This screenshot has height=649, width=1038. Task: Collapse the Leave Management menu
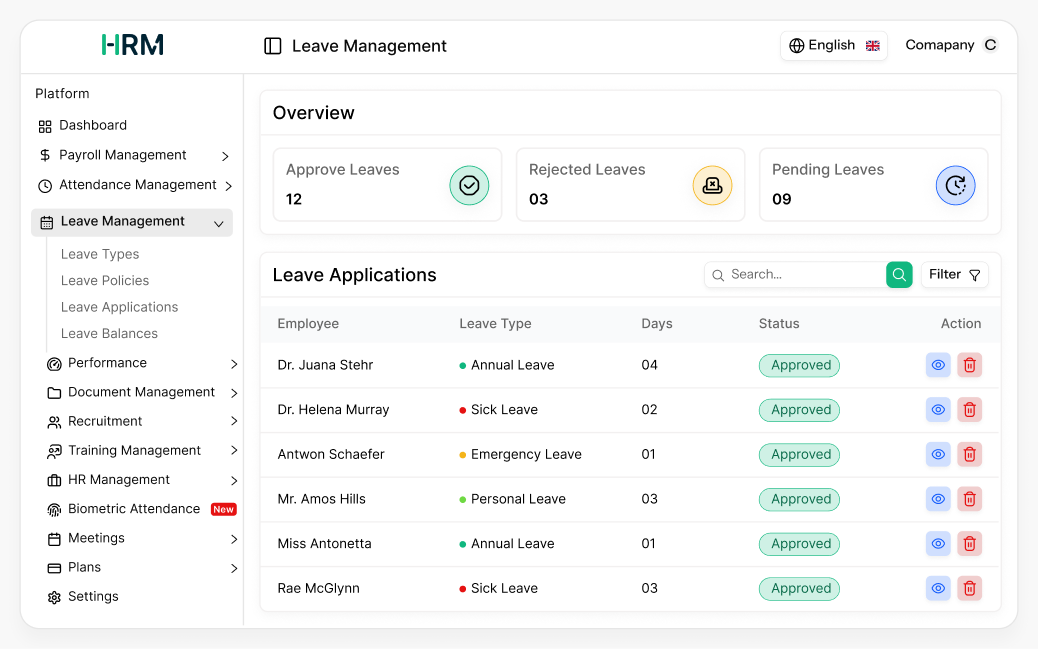pos(218,222)
